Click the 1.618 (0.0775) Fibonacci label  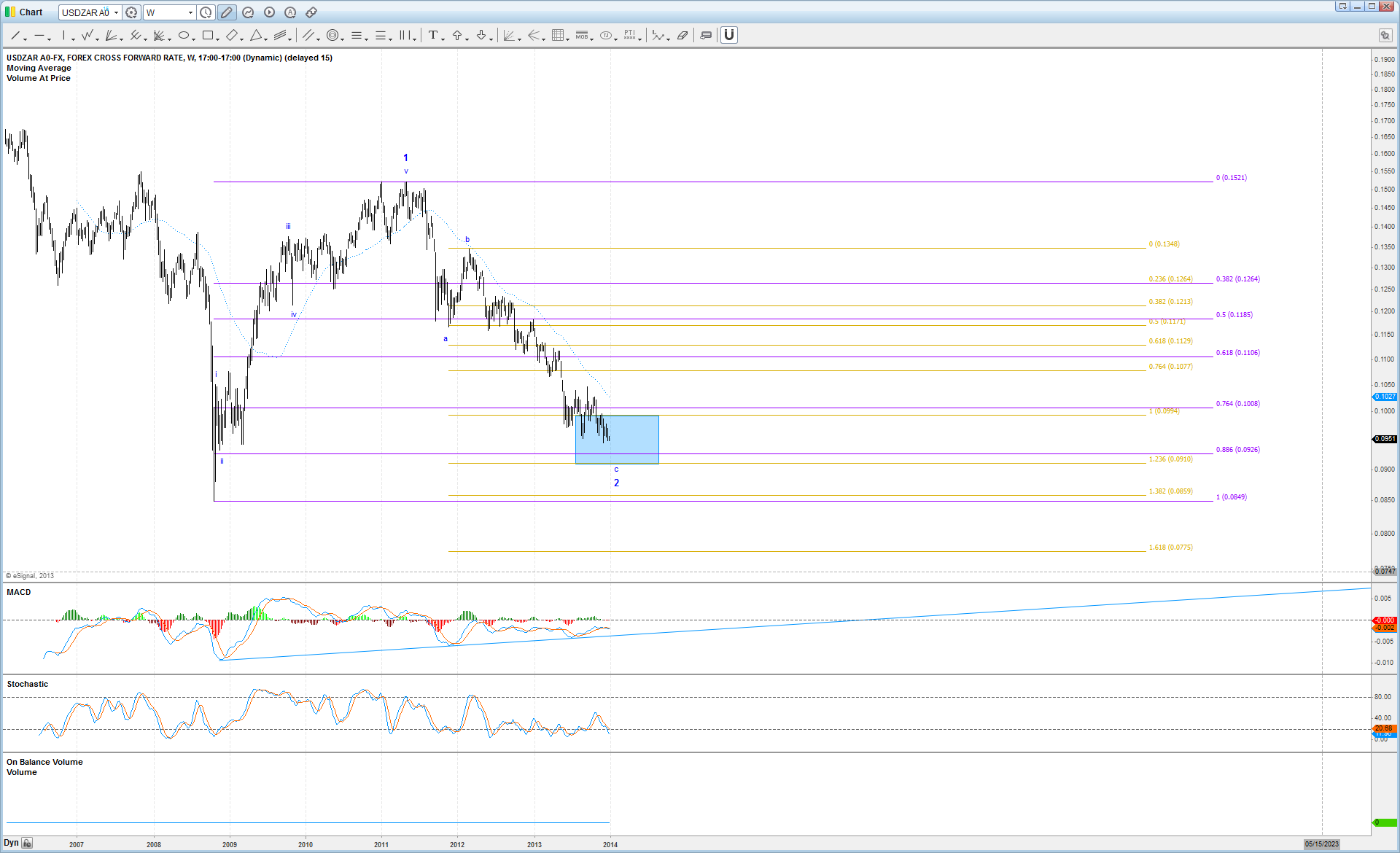pyautogui.click(x=1170, y=548)
